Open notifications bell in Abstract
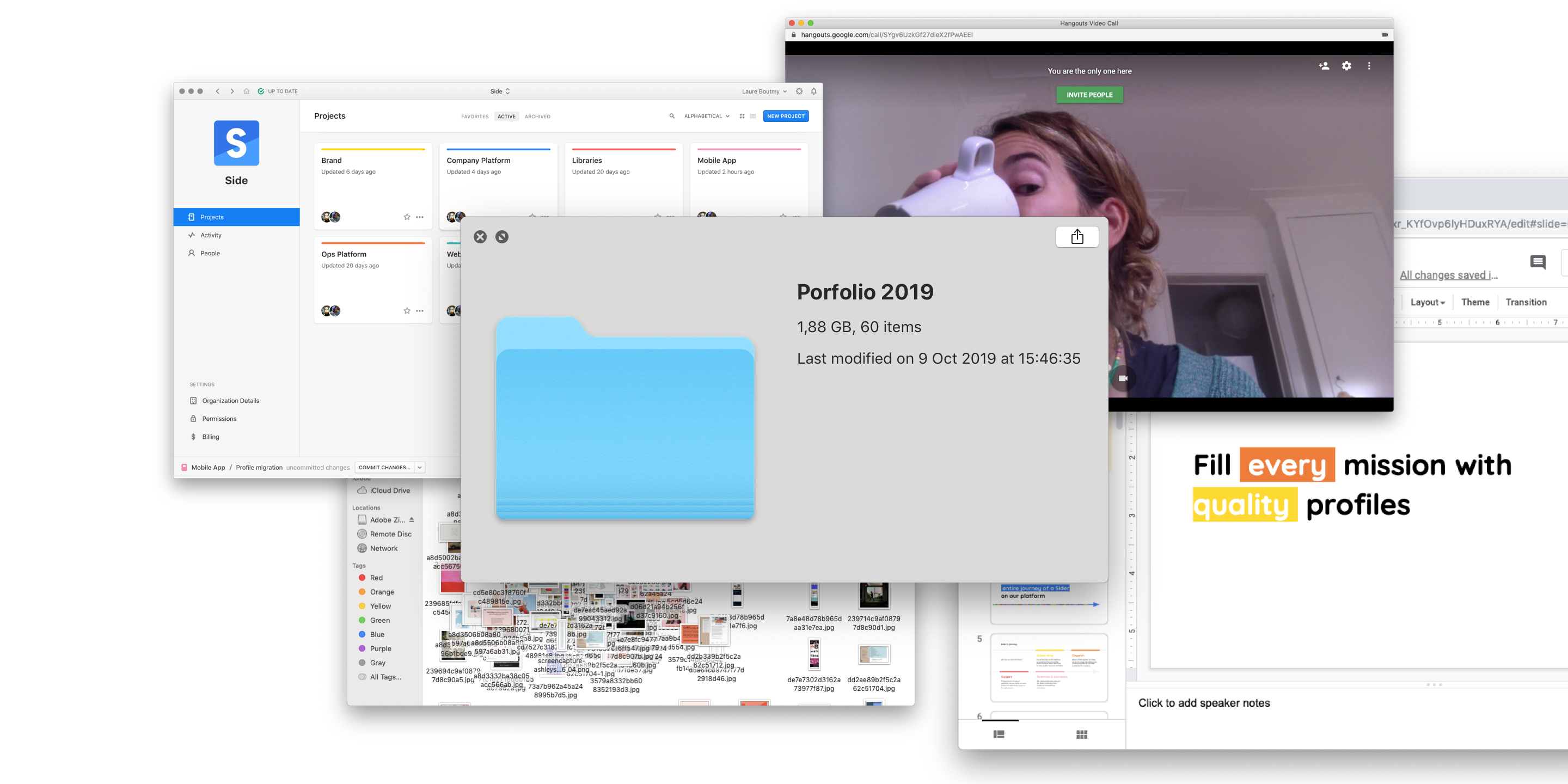 pos(814,91)
